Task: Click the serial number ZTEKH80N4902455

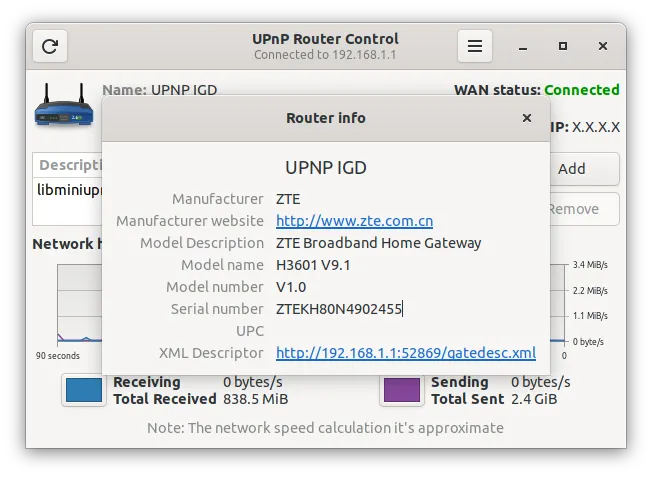Action: (338, 309)
